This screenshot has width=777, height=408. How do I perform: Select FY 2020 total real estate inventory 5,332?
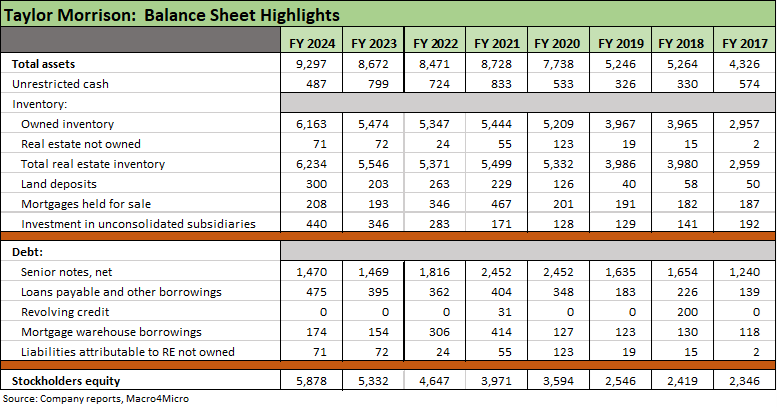pos(558,164)
